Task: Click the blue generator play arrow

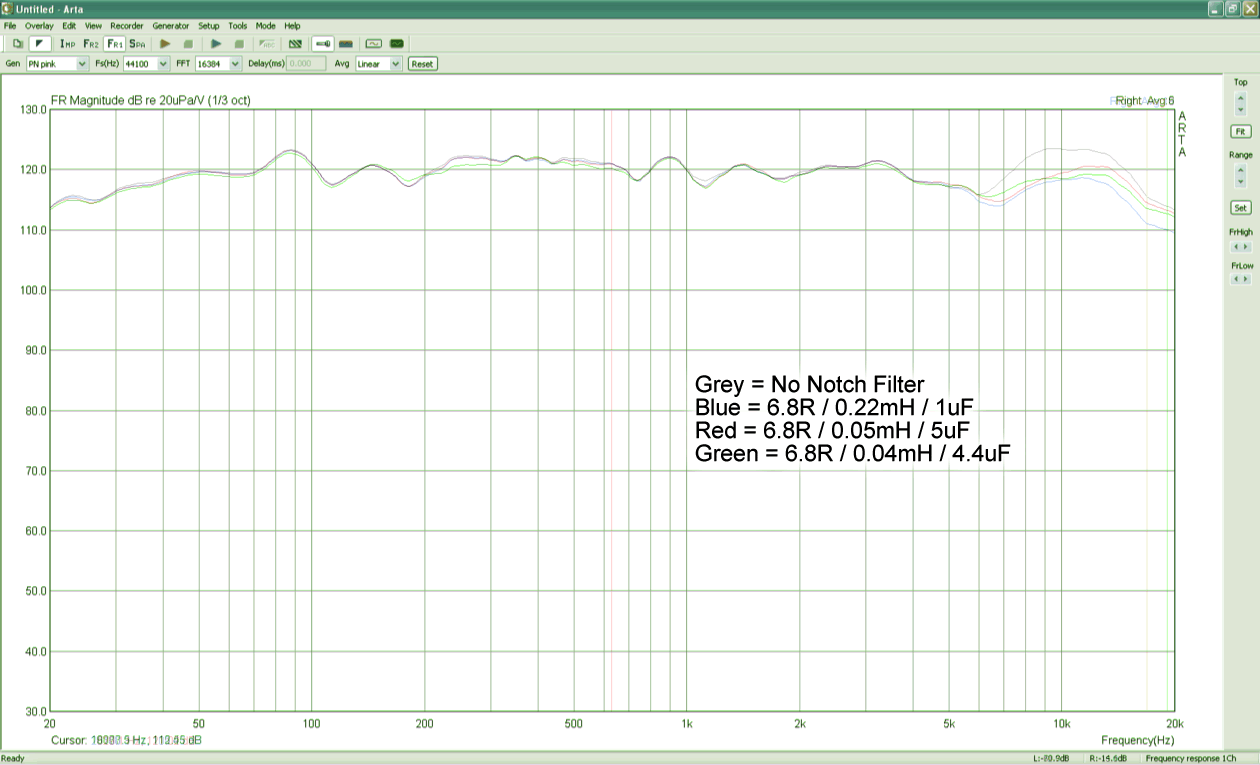Action: [215, 43]
